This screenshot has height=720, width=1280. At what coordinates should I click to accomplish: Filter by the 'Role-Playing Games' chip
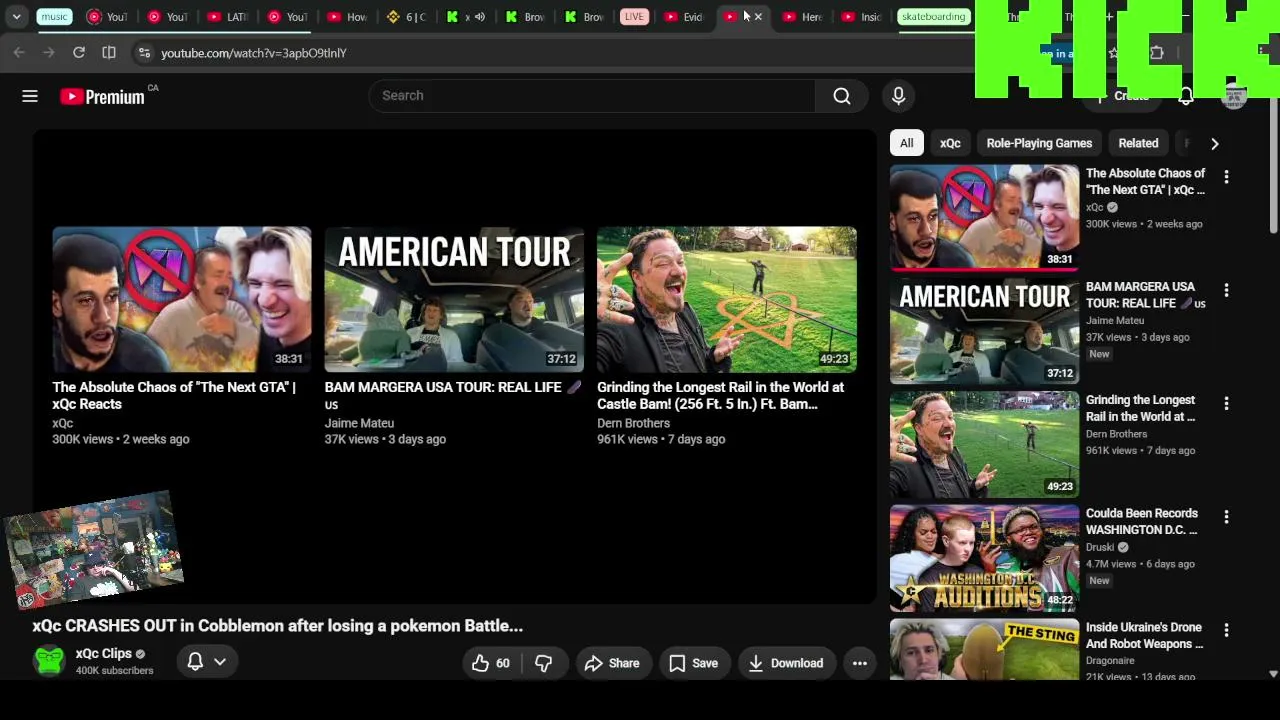point(1039,143)
